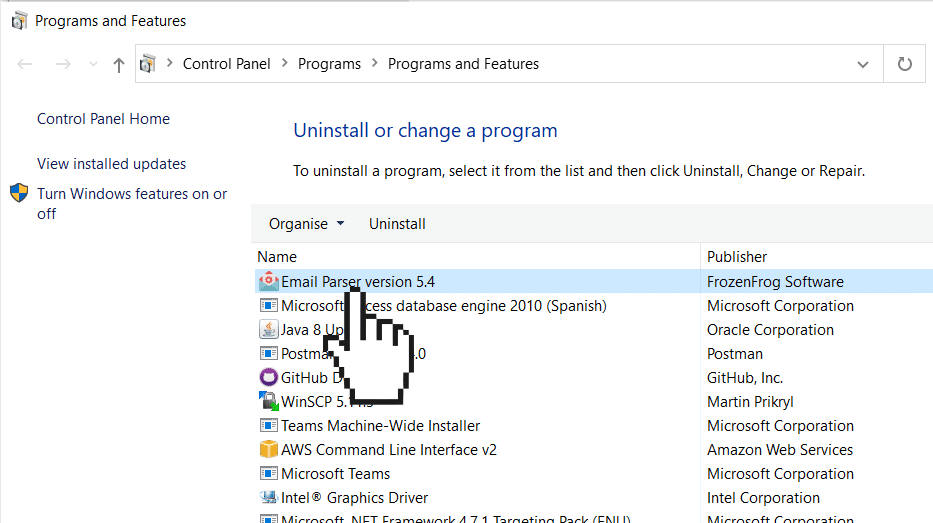Click the address bar Control Panel icon

[x=148, y=63]
